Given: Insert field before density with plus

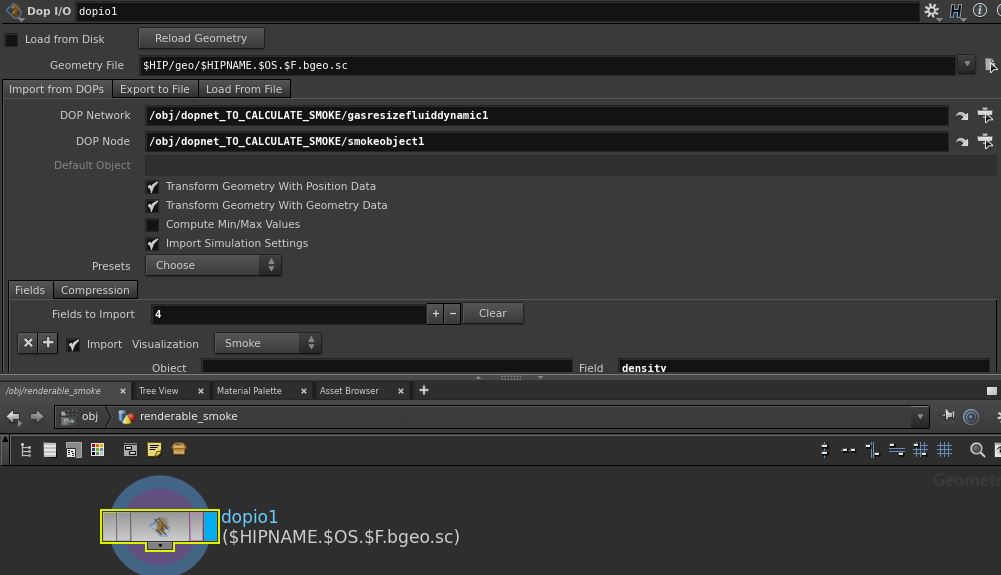Looking at the screenshot, I should [x=48, y=343].
